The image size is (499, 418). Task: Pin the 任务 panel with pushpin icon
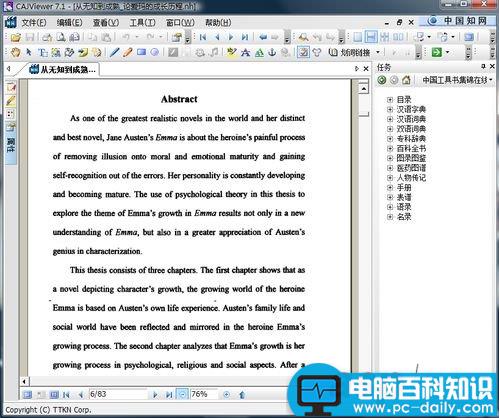point(483,67)
